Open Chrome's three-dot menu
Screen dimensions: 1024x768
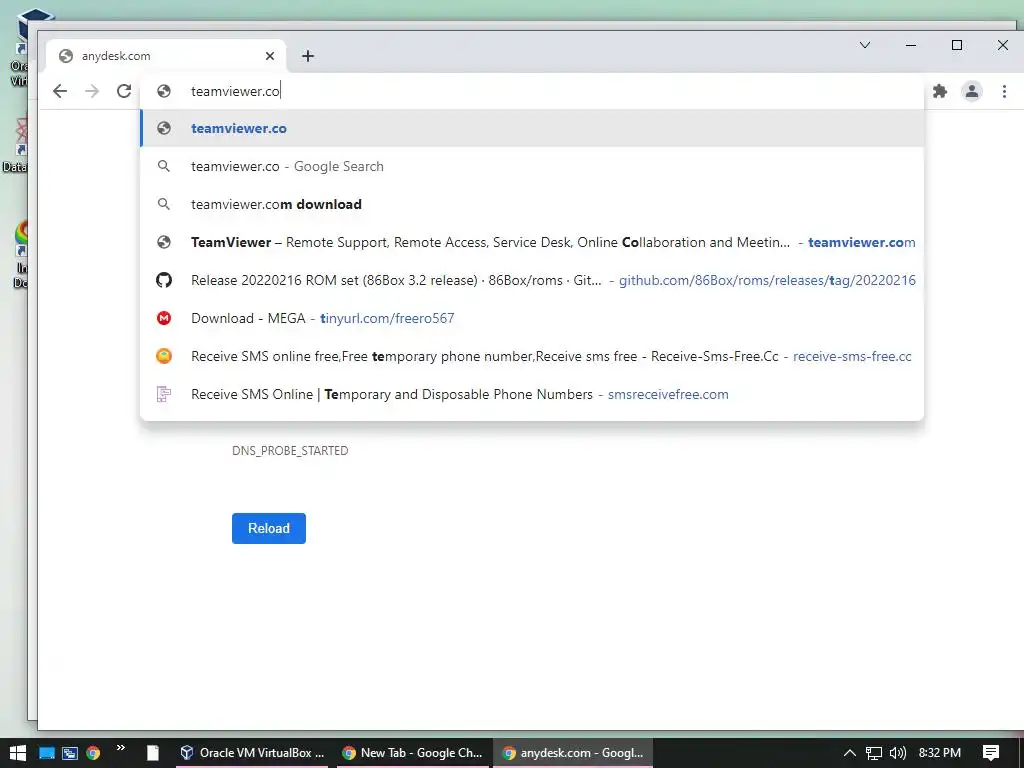click(x=1004, y=91)
